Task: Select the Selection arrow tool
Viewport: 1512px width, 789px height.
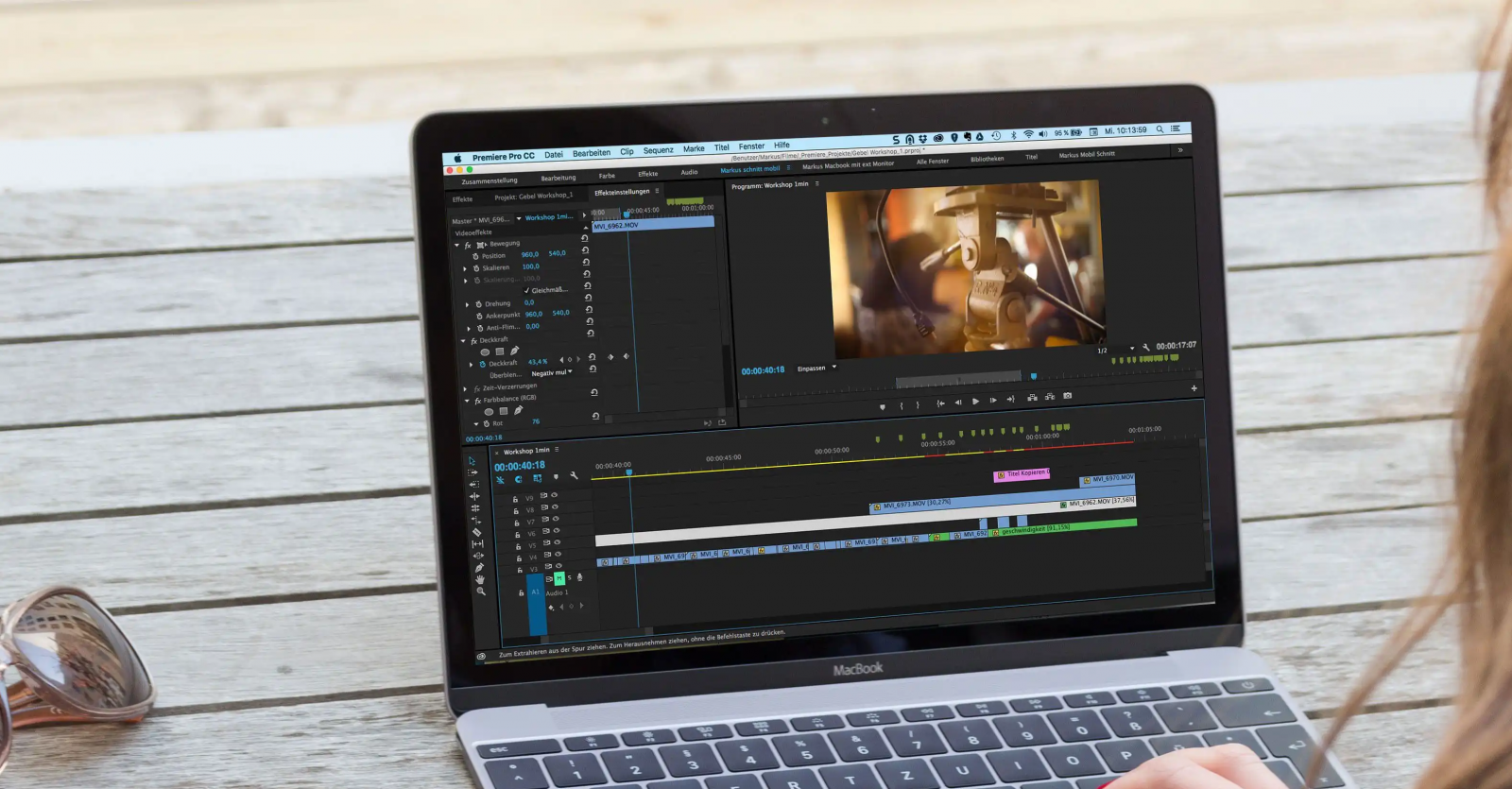Action: tap(472, 460)
